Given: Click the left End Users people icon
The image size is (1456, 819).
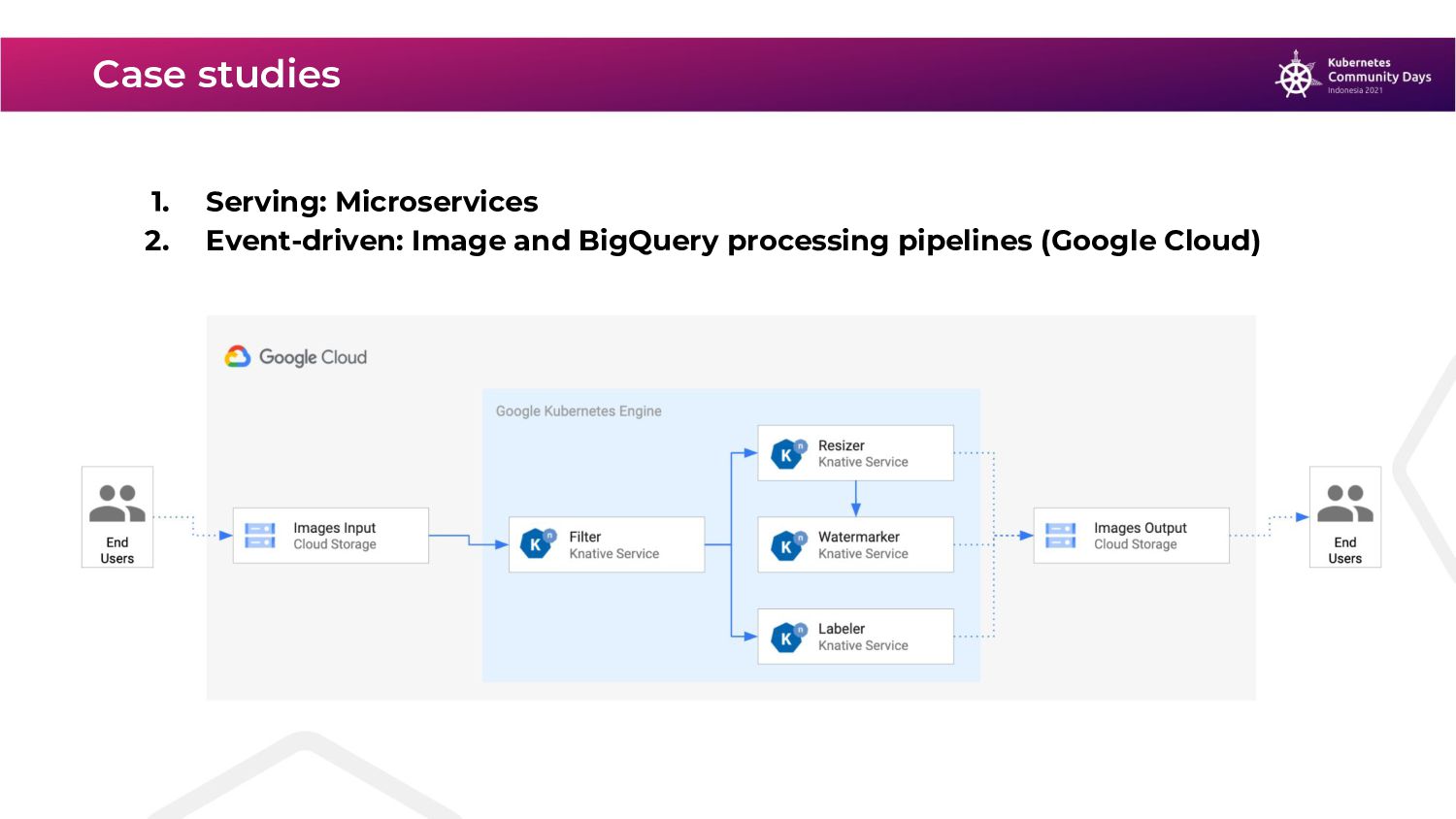Looking at the screenshot, I should (117, 503).
